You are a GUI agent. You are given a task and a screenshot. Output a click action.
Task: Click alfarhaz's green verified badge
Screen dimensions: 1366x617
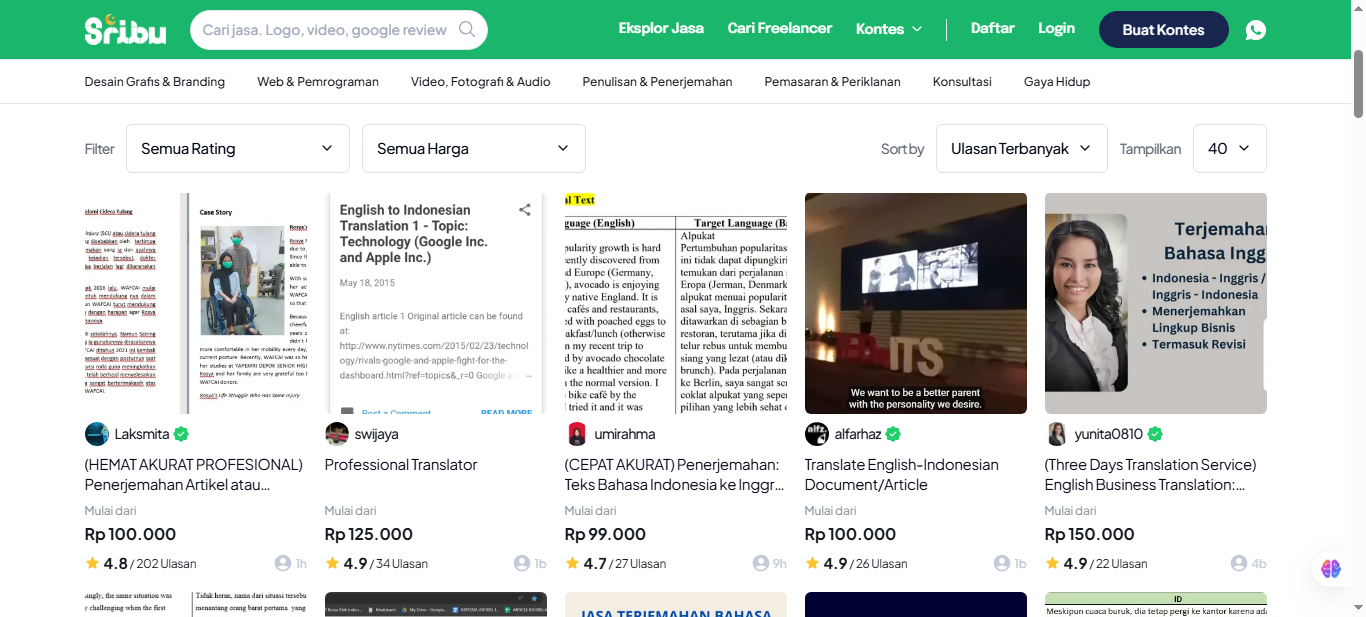coord(893,434)
